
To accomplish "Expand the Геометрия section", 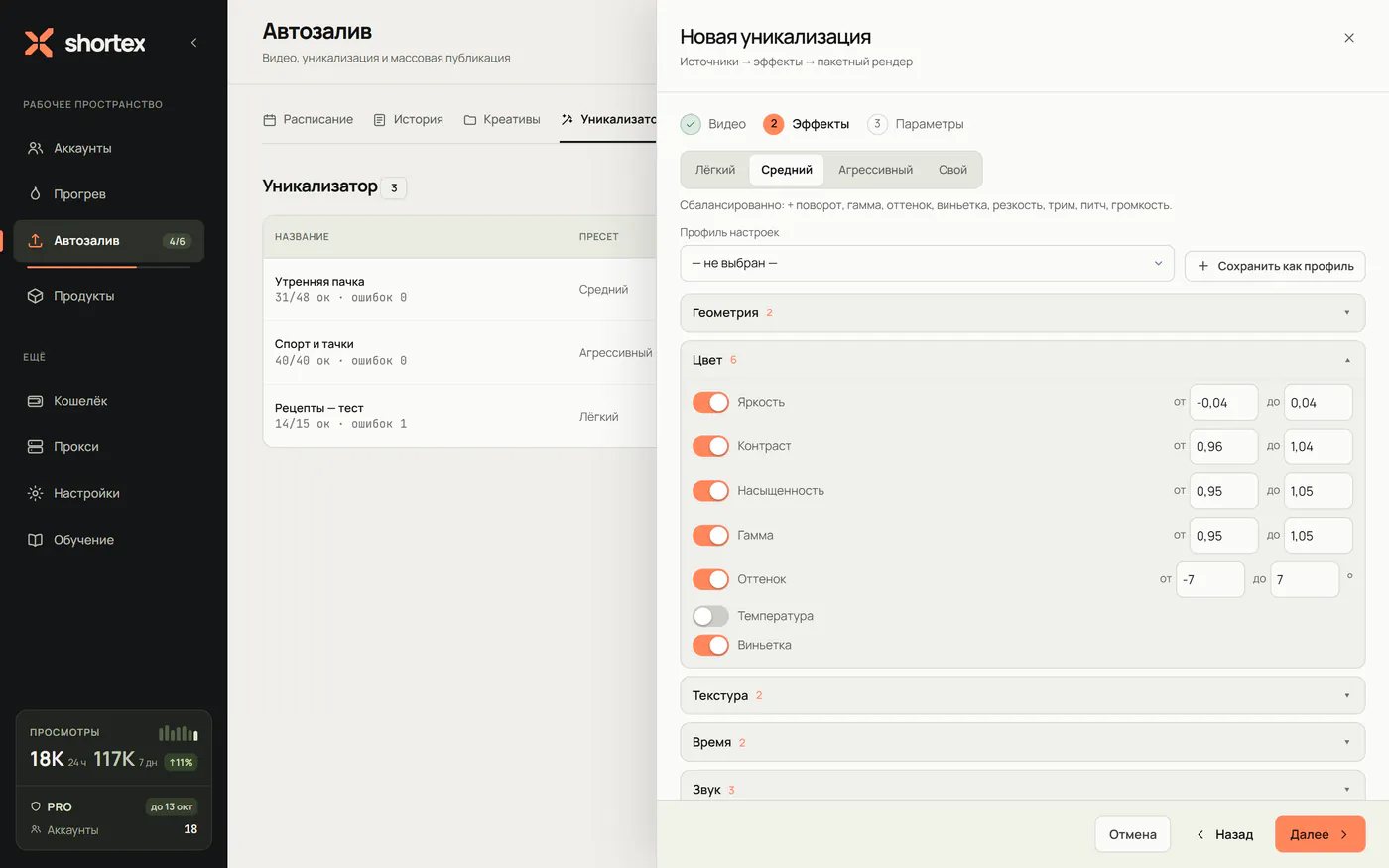I will 1023,312.
